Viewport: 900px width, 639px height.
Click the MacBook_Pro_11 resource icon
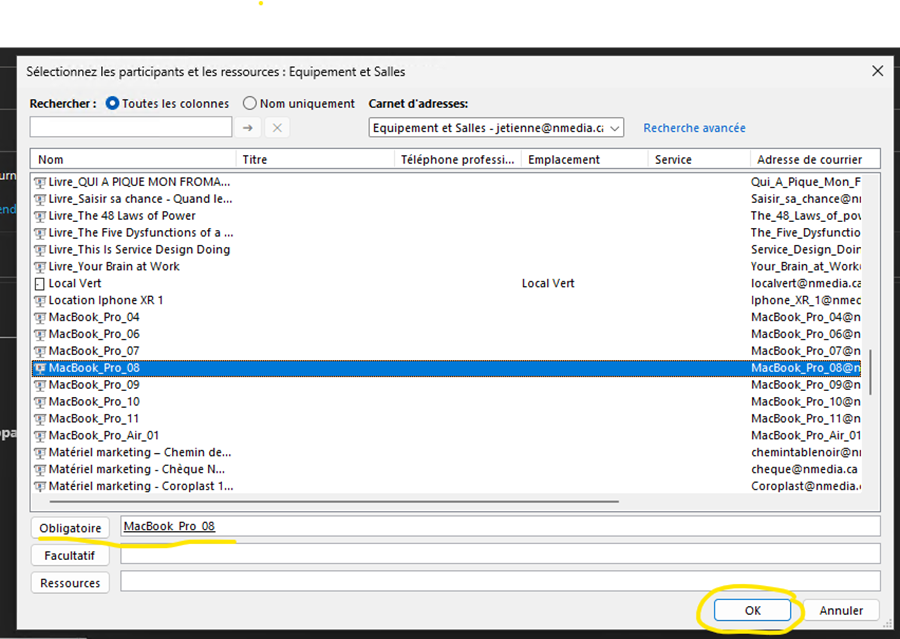coord(40,419)
